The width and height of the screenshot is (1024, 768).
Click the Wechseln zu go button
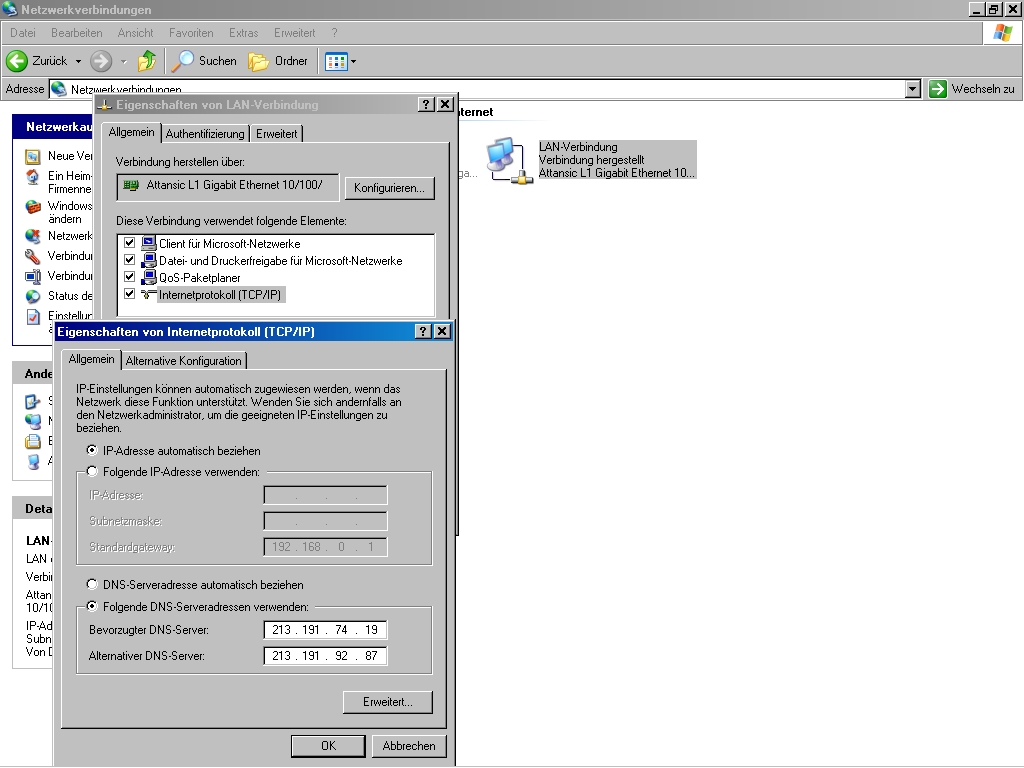click(972, 89)
